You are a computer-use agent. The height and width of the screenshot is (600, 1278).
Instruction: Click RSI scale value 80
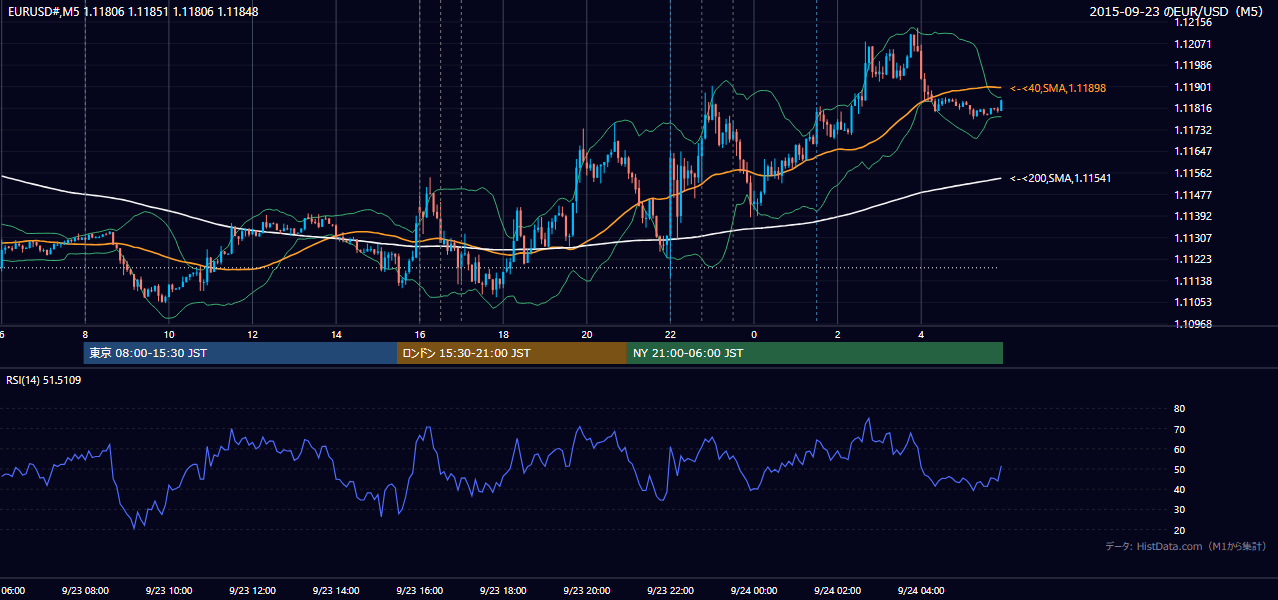[x=1179, y=409]
